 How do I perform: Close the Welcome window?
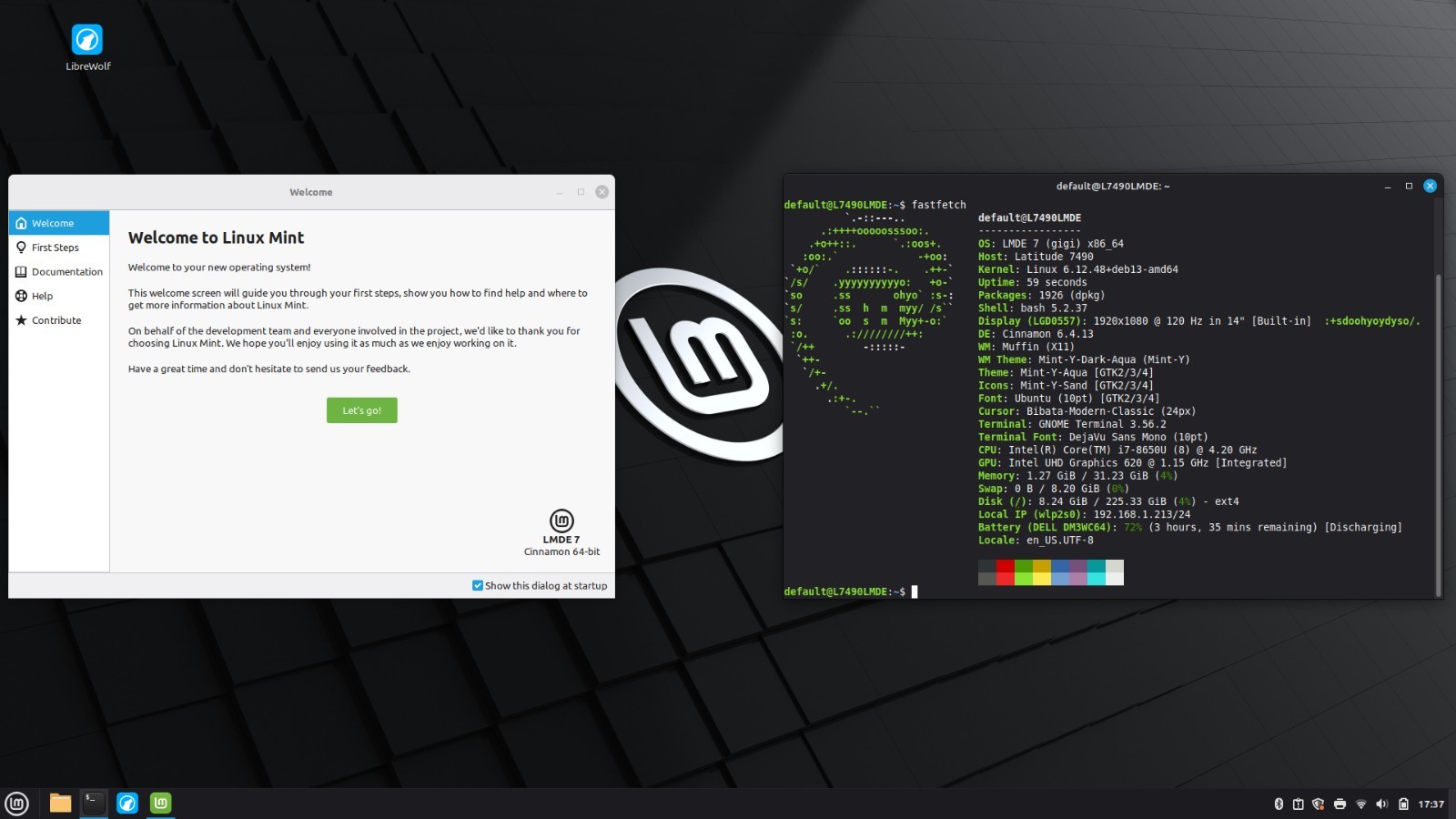[602, 192]
